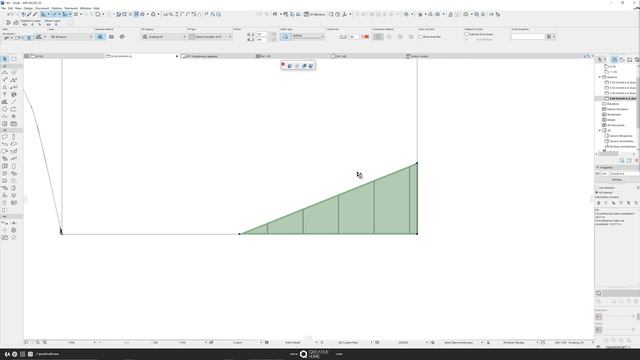Image resolution: width=640 pixels, height=360 pixels.
Task: Open the 3D Window from the toolbar
Action: (x=314, y=14)
